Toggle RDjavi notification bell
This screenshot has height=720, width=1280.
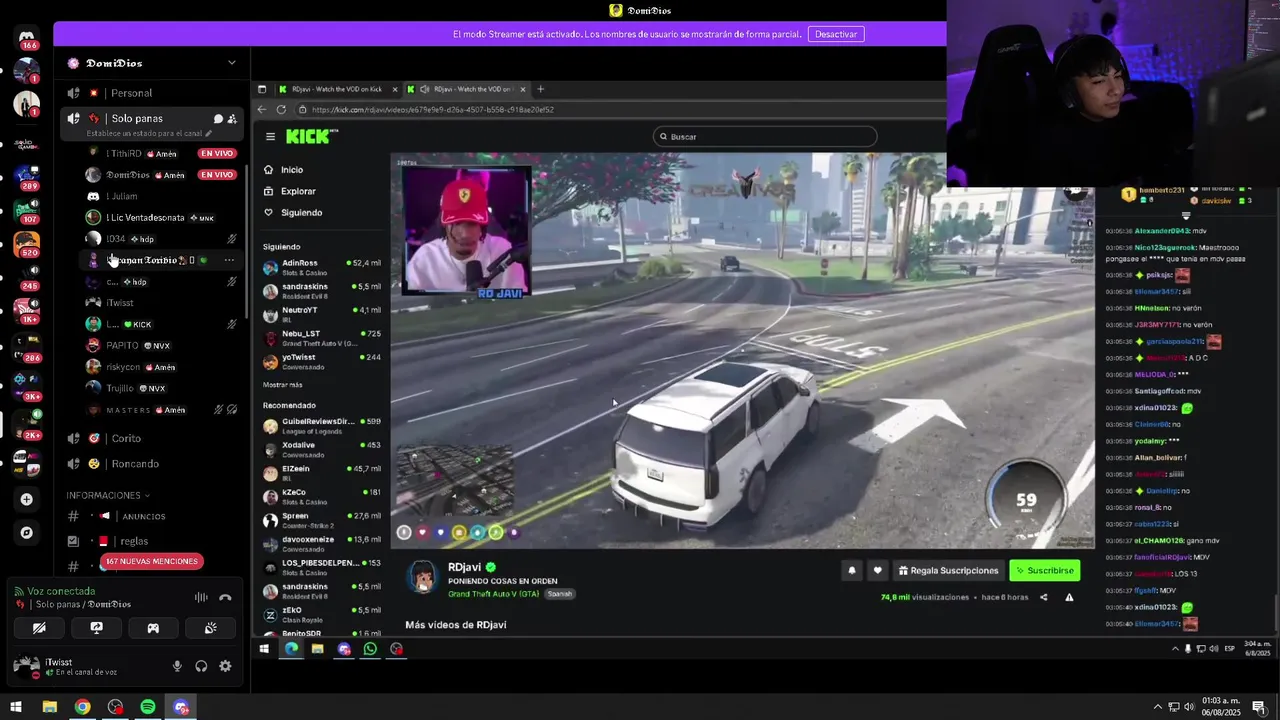pyautogui.click(x=852, y=570)
